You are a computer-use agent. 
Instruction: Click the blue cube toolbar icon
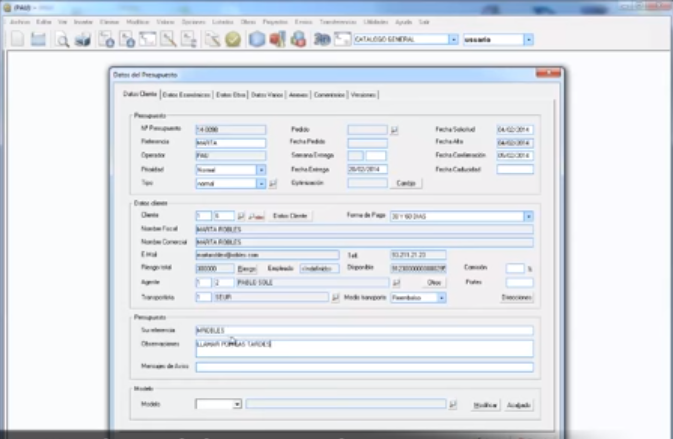point(256,40)
